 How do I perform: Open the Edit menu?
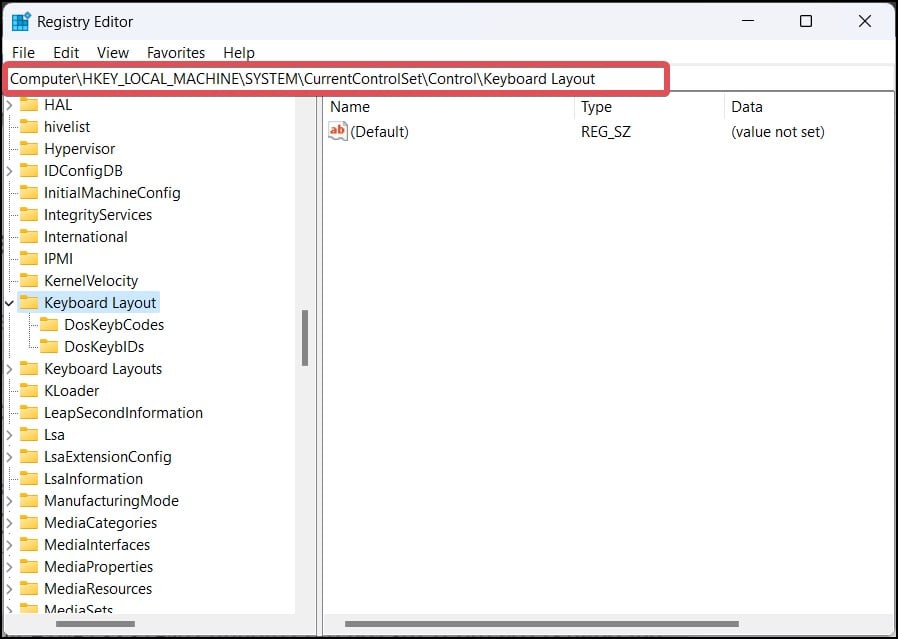point(66,53)
